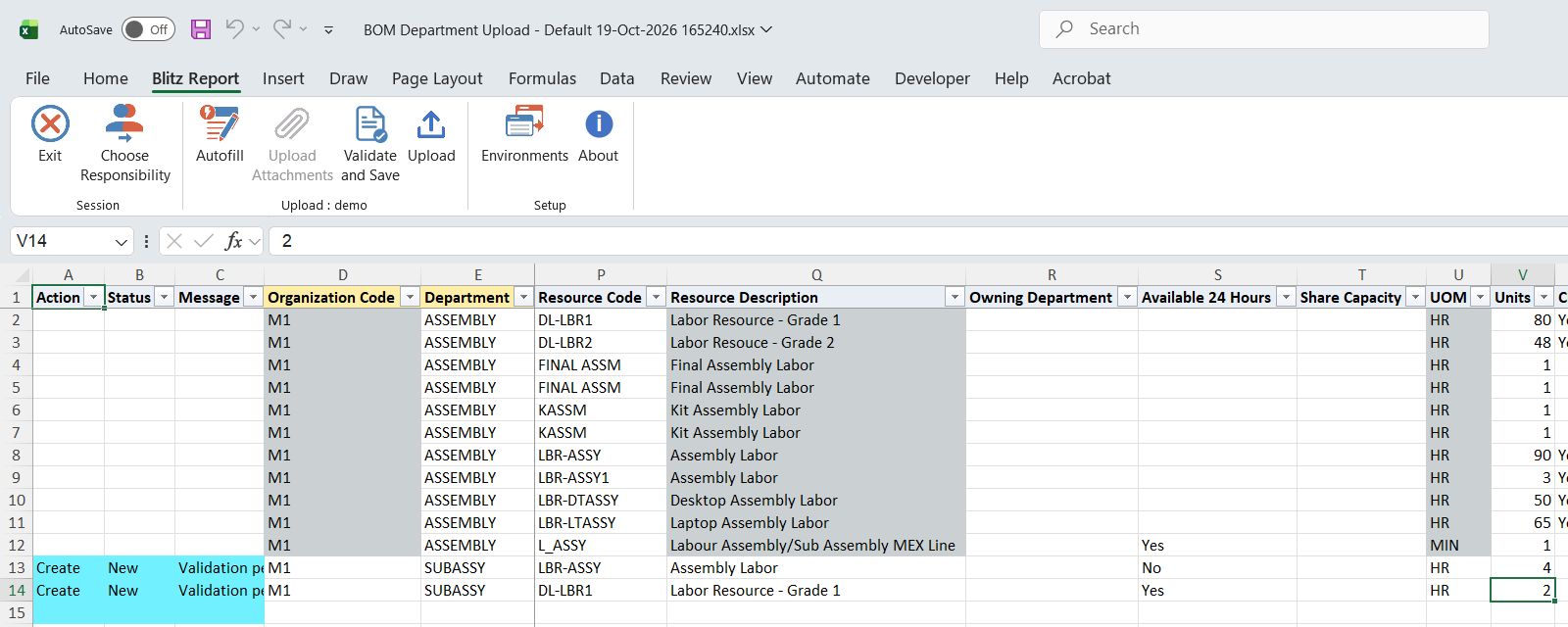This screenshot has width=1568, height=627.
Task: Open Customize Quick Access Toolbar dropdown
Action: 328,30
